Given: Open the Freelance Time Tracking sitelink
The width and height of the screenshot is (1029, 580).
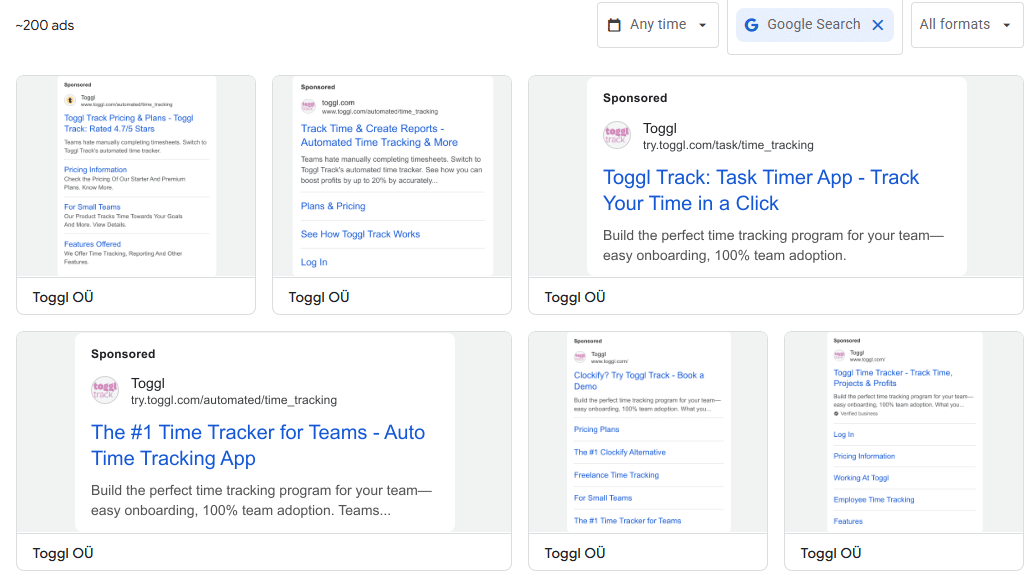Looking at the screenshot, I should (616, 475).
